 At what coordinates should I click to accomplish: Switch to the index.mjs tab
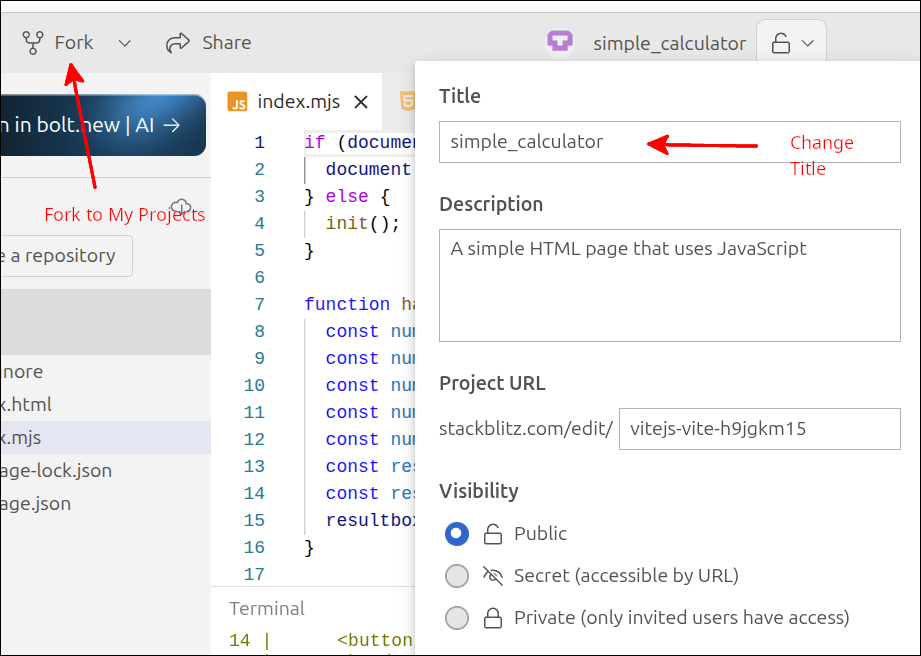[298, 102]
